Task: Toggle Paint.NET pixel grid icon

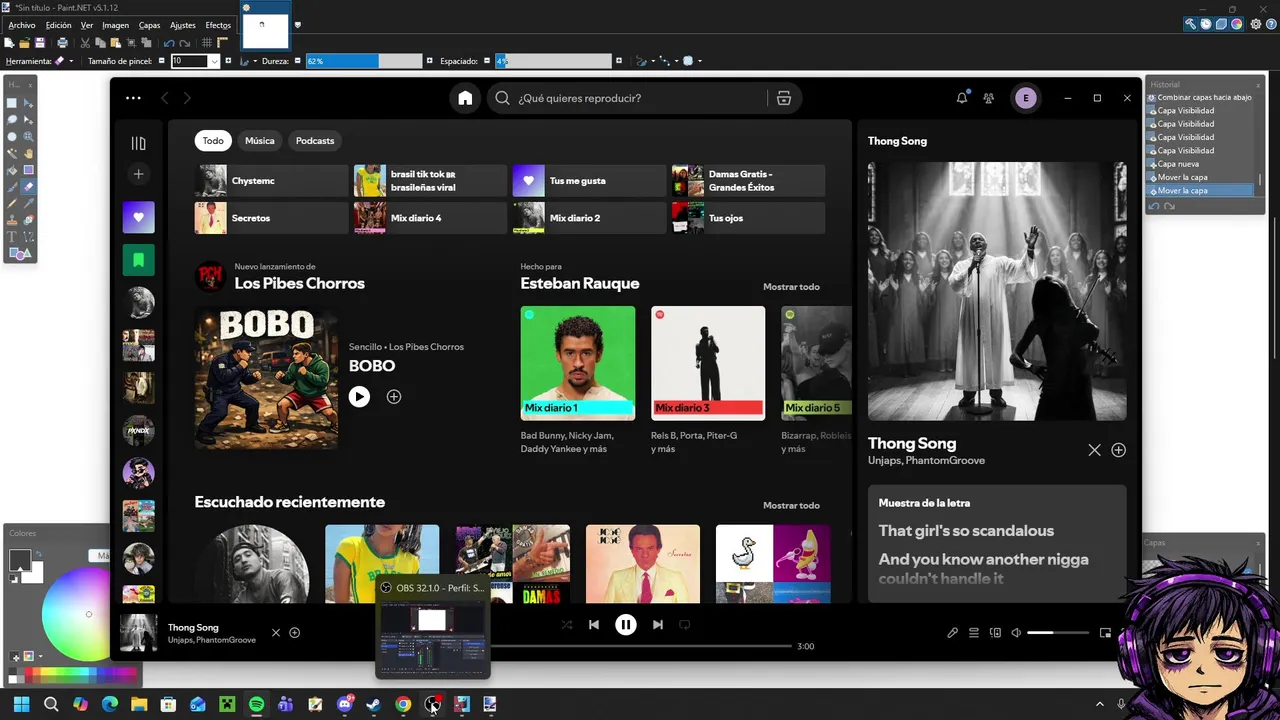Action: [x=206, y=43]
